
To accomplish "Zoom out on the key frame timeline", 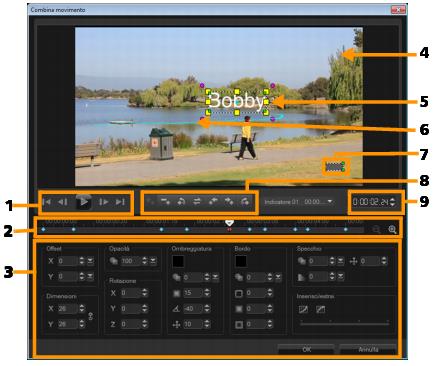I will [376, 229].
